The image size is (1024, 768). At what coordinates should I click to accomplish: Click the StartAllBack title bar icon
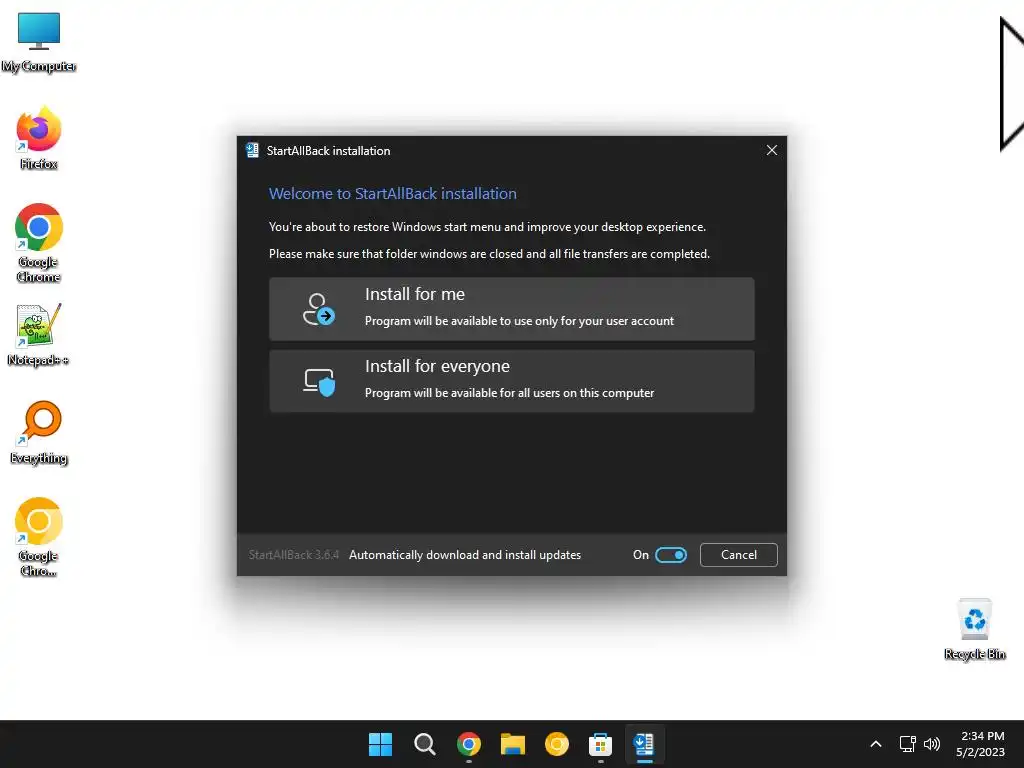coord(252,150)
